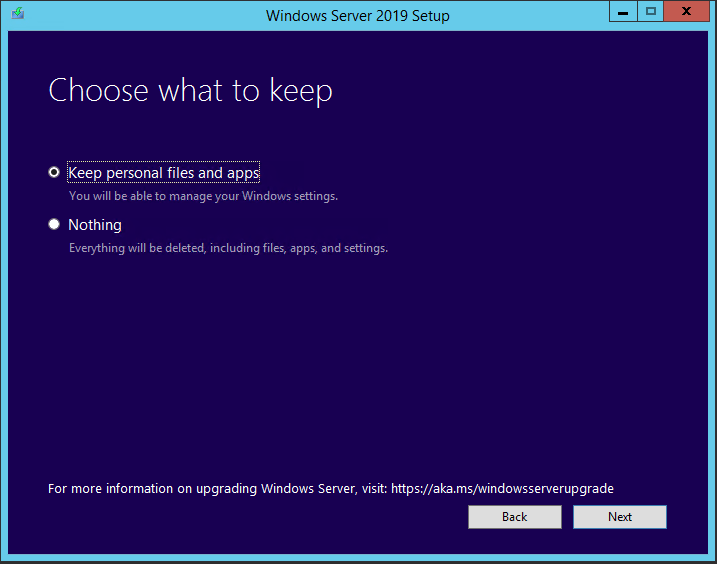
Task: Maximize the Setup window
Action: tap(651, 12)
